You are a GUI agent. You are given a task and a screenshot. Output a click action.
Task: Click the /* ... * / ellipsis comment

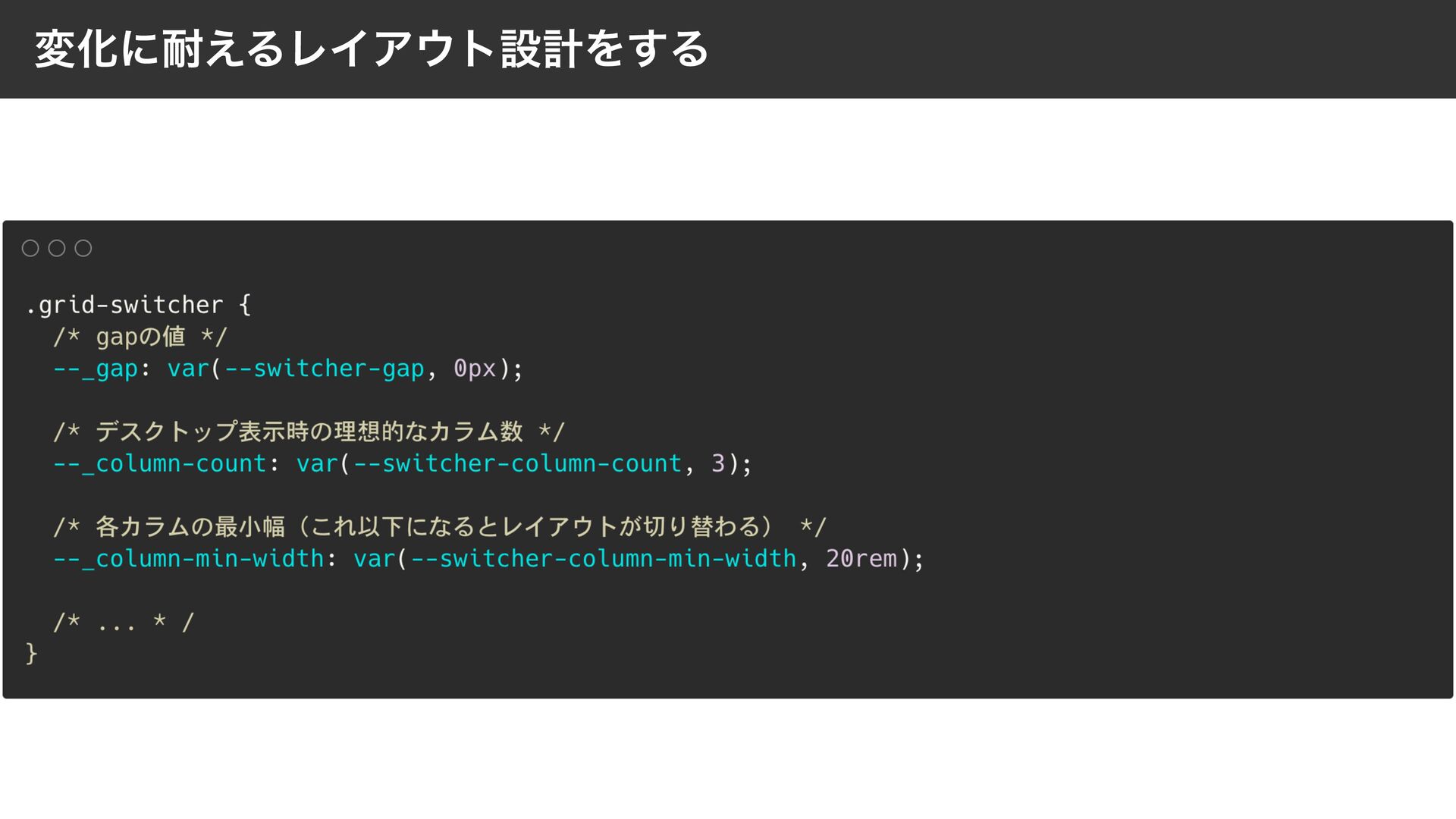click(124, 623)
